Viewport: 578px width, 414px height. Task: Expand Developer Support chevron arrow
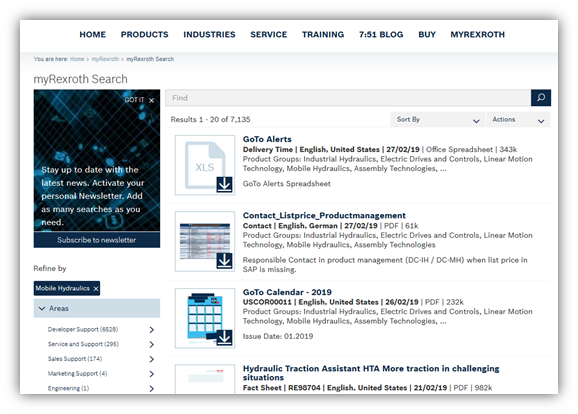coord(152,330)
